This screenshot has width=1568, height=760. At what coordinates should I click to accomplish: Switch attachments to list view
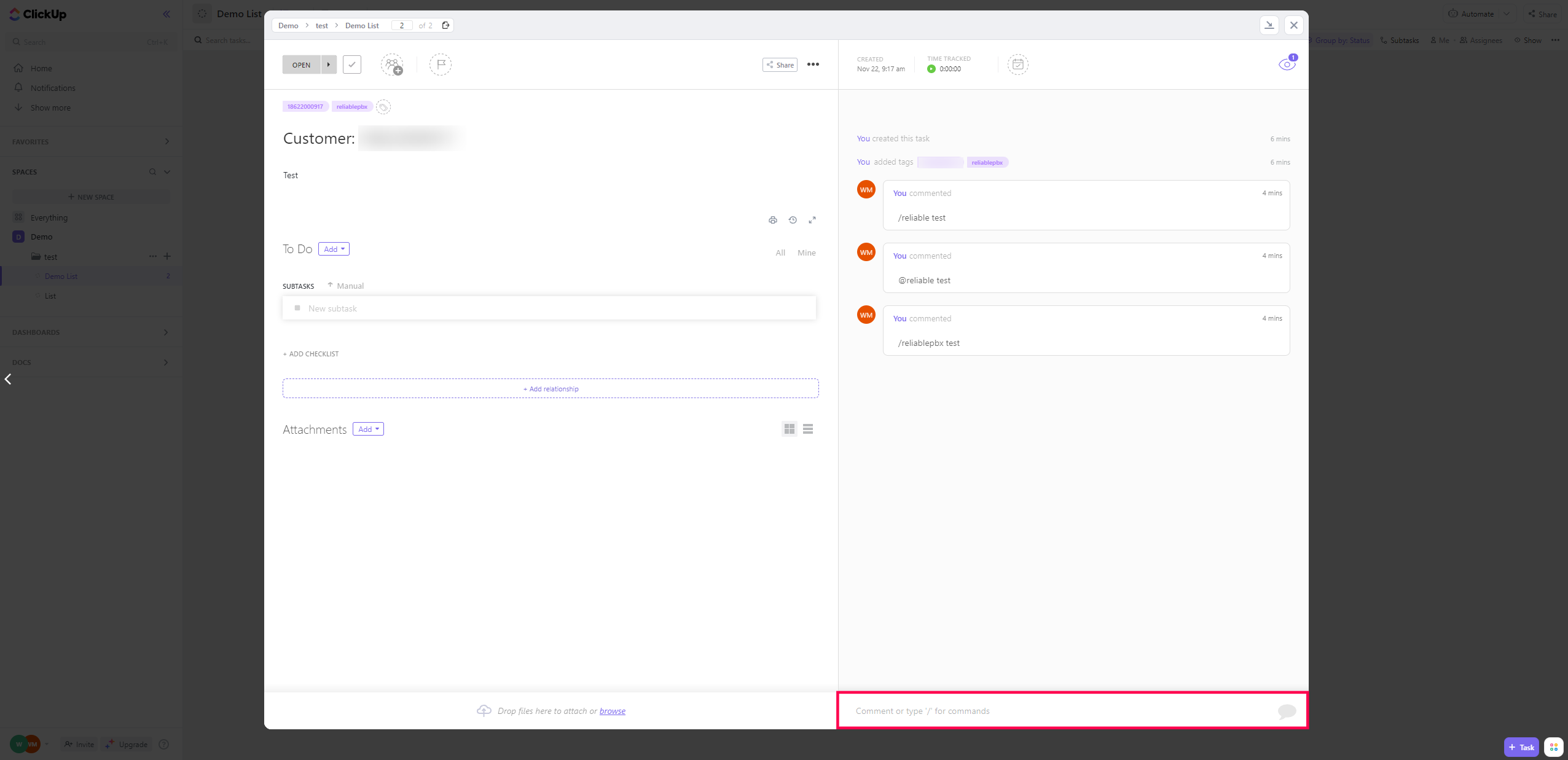tap(808, 429)
